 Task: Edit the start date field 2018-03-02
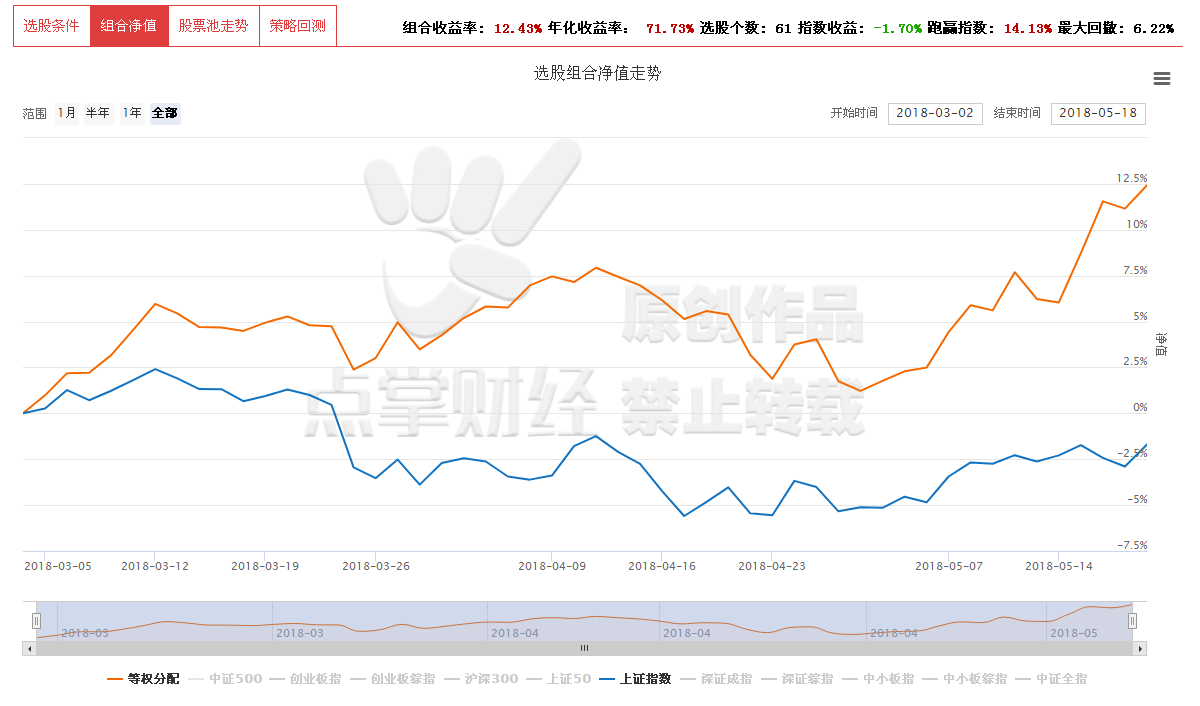tap(935, 113)
